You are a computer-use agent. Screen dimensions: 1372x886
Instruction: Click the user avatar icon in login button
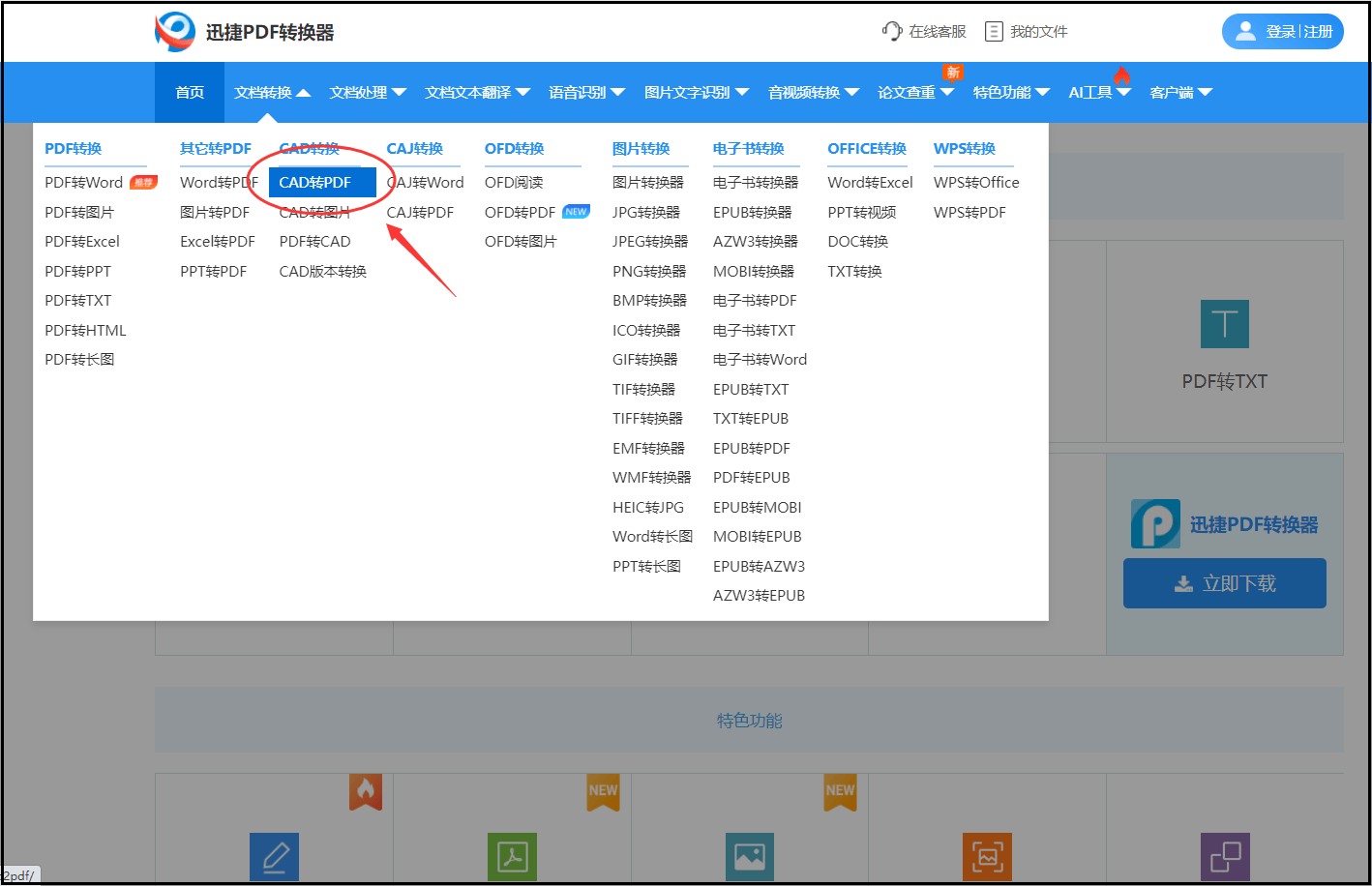click(x=1246, y=31)
